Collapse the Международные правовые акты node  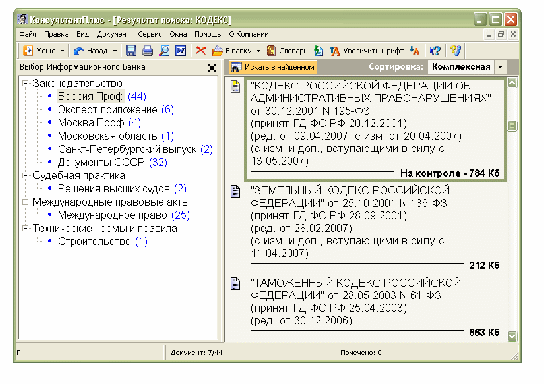tap(25, 202)
